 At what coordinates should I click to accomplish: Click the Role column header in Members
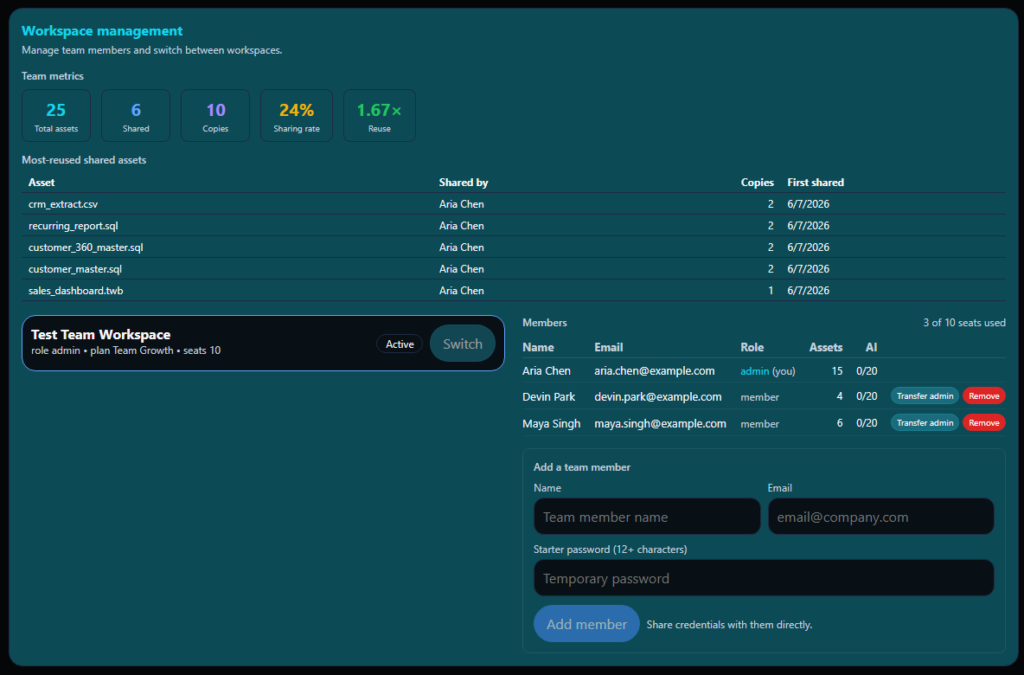pyautogui.click(x=752, y=347)
